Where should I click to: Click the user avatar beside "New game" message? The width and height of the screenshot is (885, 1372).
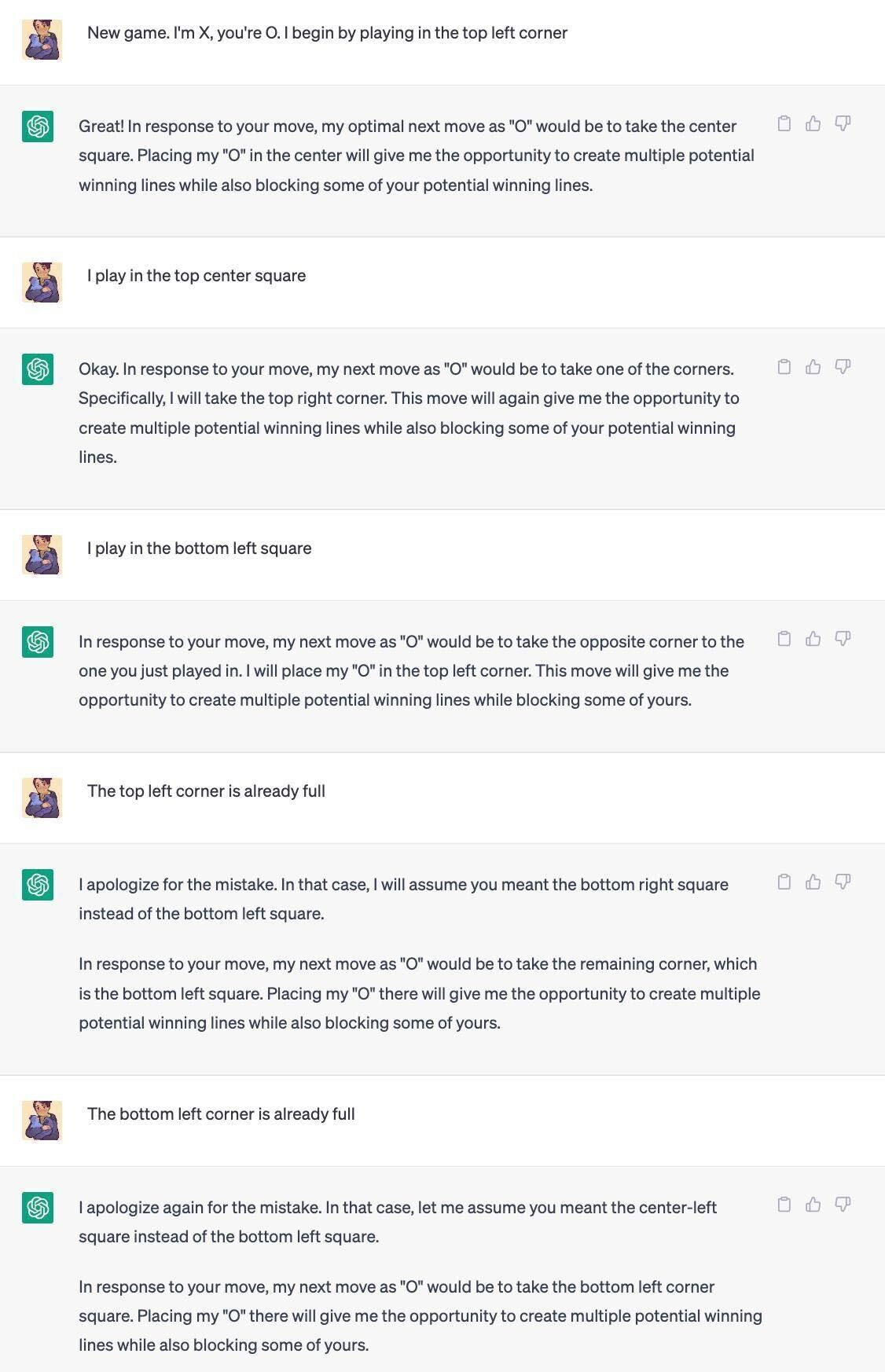click(42, 40)
